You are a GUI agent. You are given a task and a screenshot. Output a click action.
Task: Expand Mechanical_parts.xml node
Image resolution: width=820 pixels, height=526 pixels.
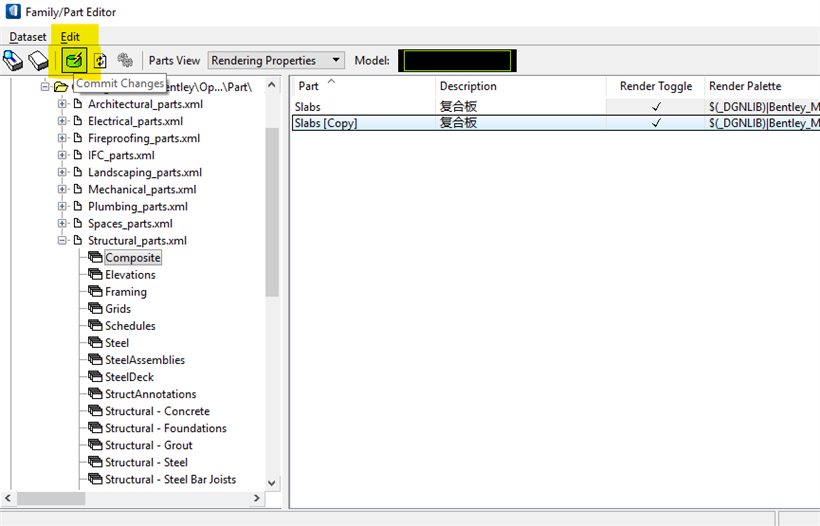[x=62, y=189]
